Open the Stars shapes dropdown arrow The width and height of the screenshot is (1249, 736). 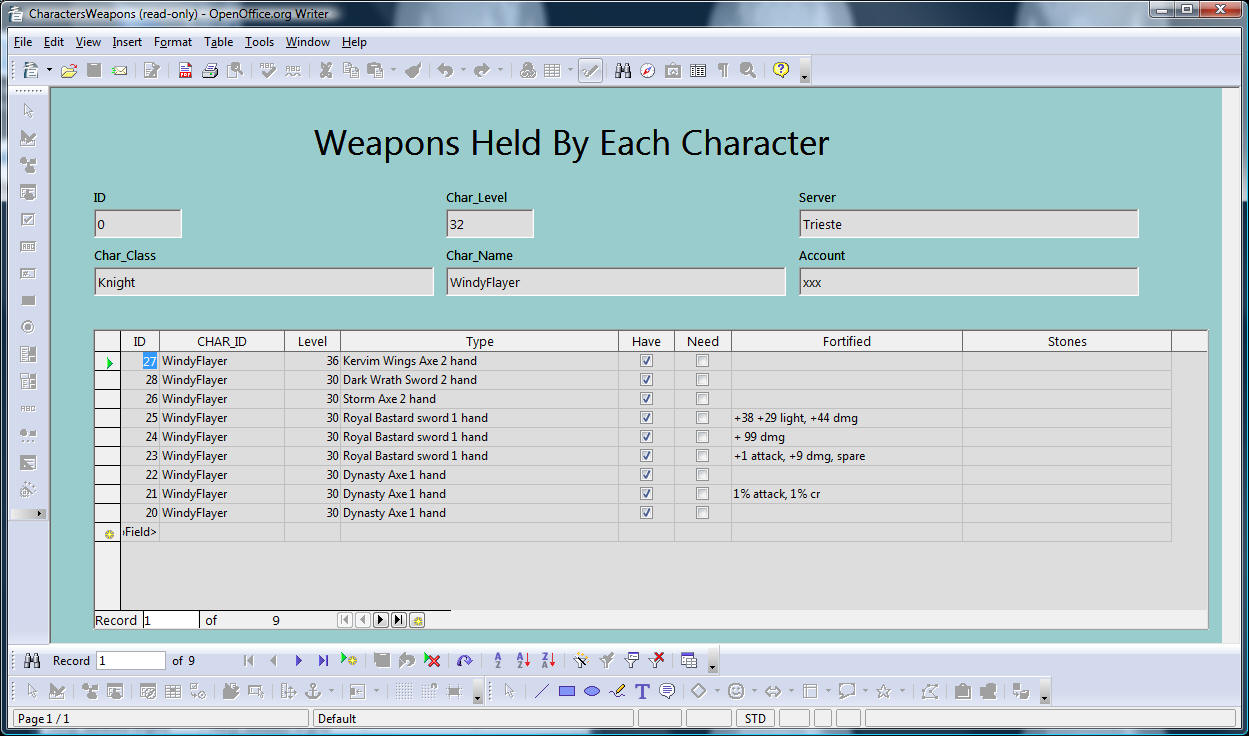pos(902,691)
